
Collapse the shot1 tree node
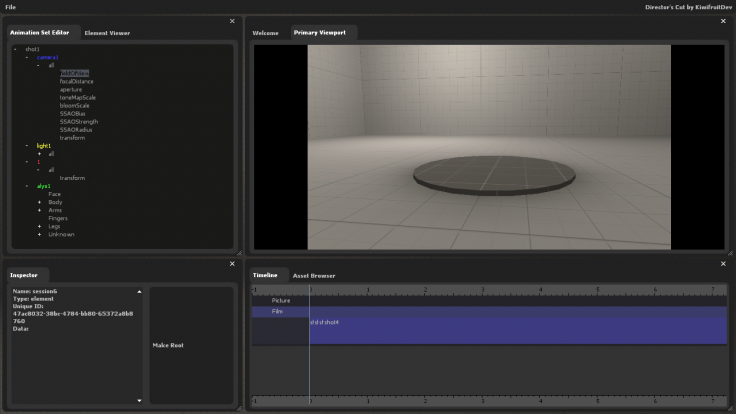15,49
